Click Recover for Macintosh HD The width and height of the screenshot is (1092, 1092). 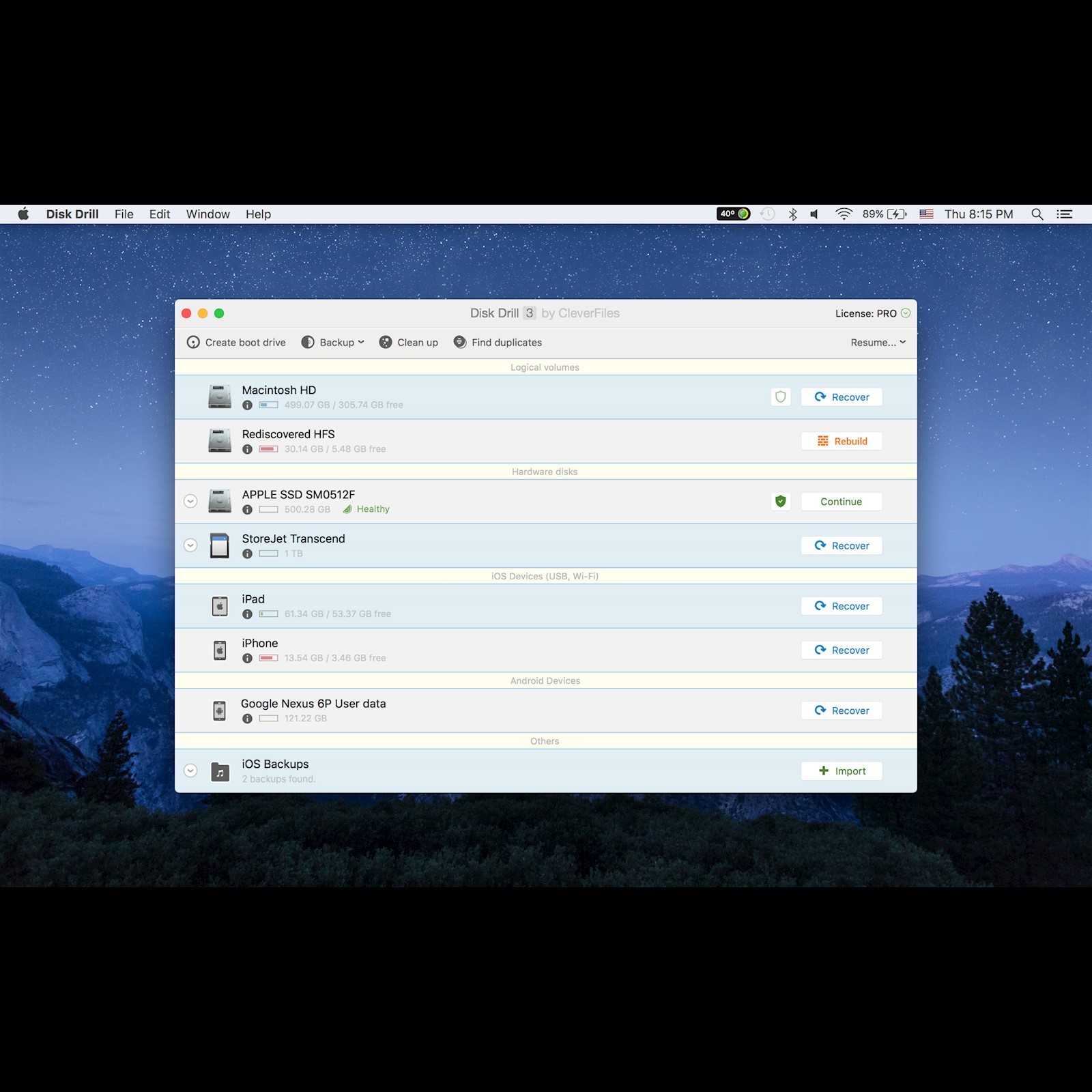coord(842,397)
